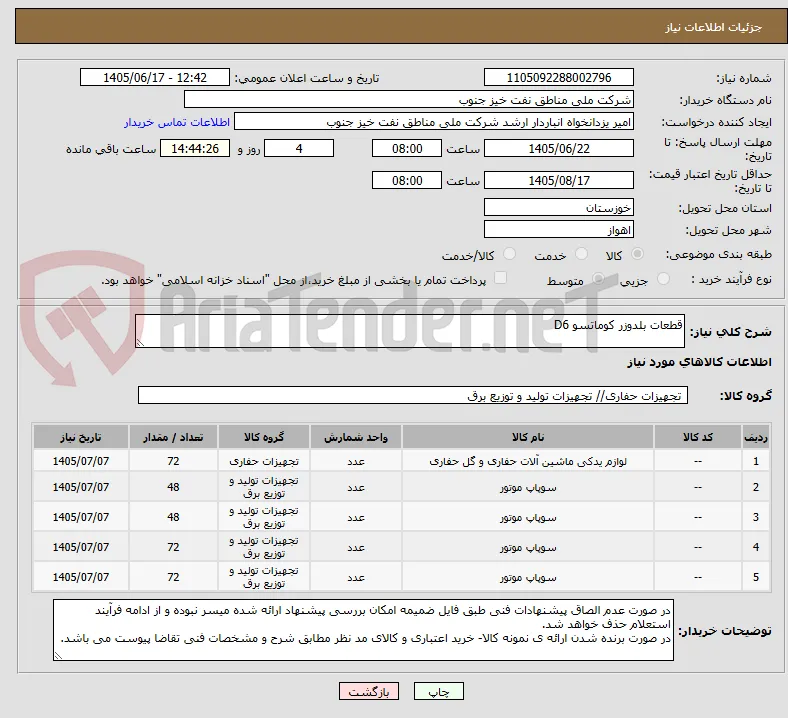
Task: Click the تعداد / مقدار column header
Action: tap(173, 437)
